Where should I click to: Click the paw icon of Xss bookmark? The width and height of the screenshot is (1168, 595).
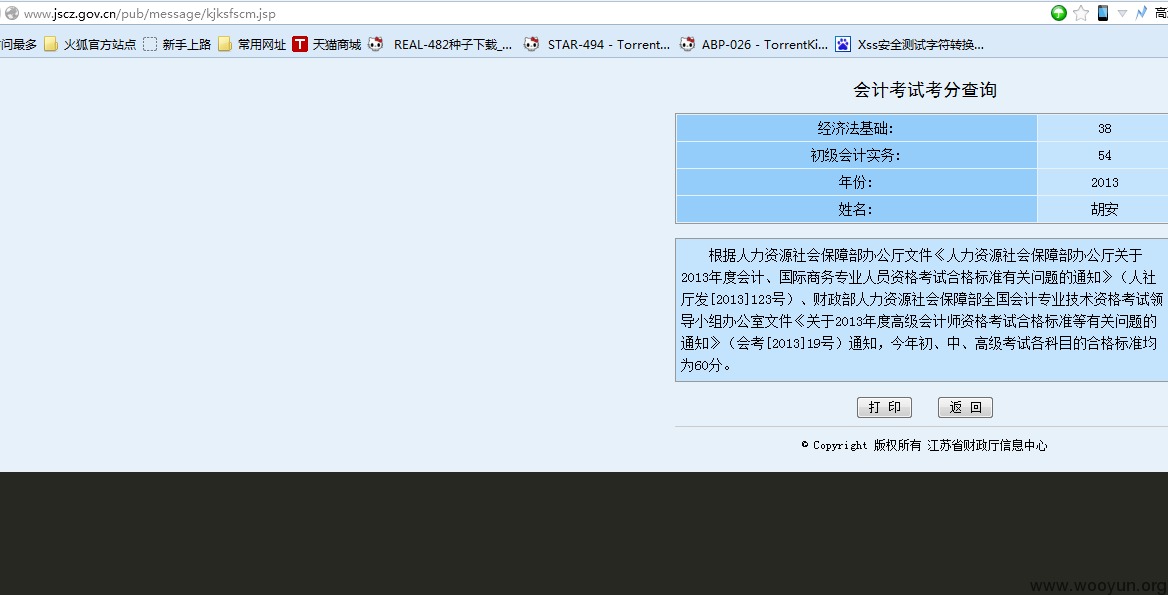(x=842, y=45)
